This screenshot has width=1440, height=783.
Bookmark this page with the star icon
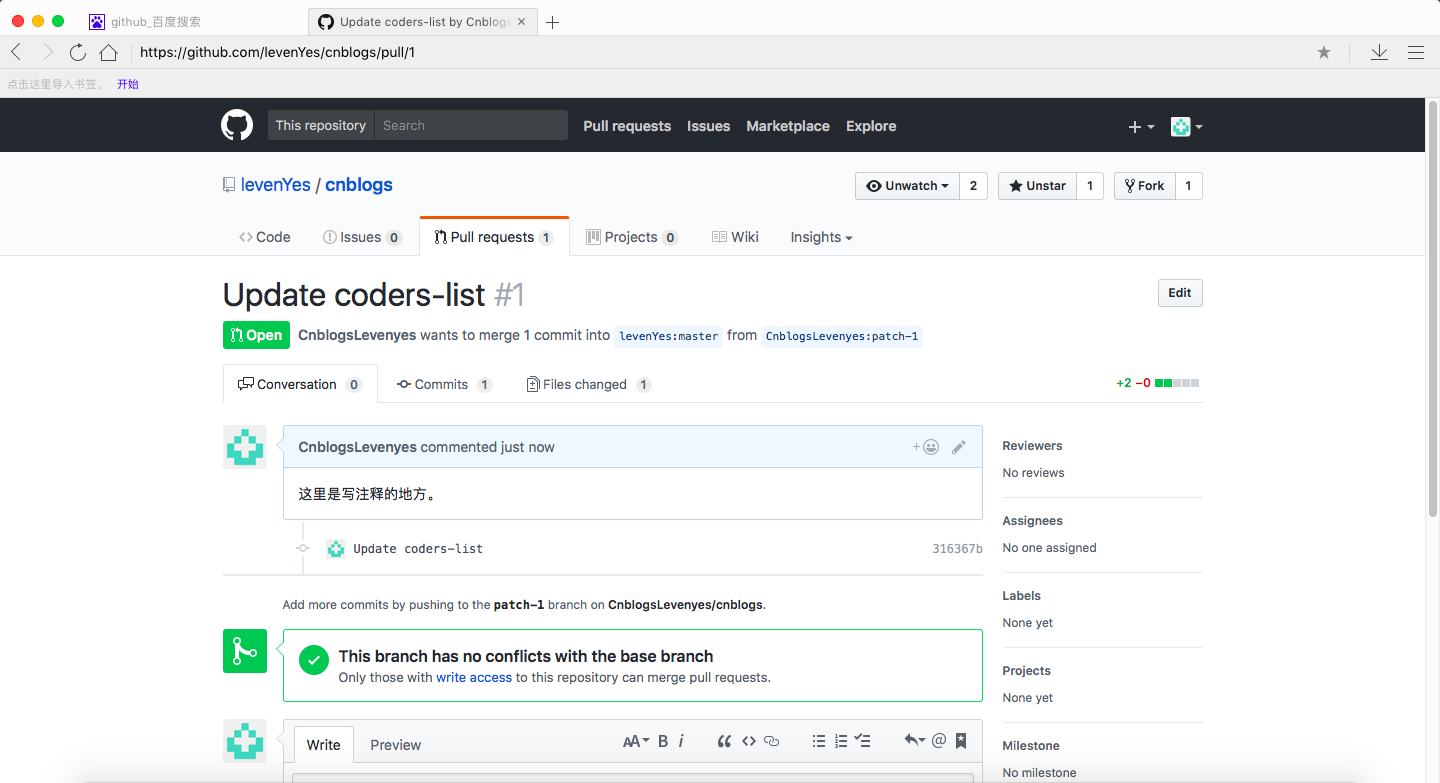(1324, 52)
